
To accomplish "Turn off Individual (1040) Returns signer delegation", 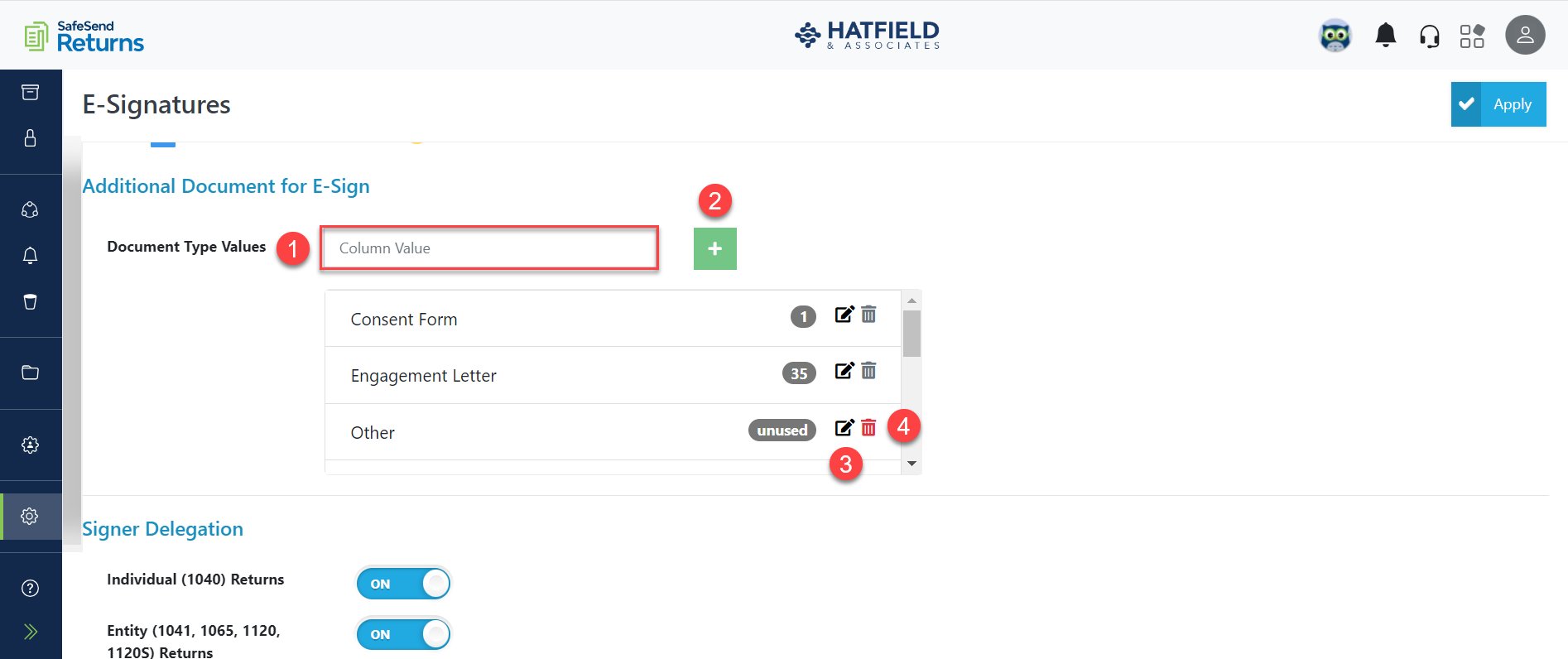I will tap(403, 583).
